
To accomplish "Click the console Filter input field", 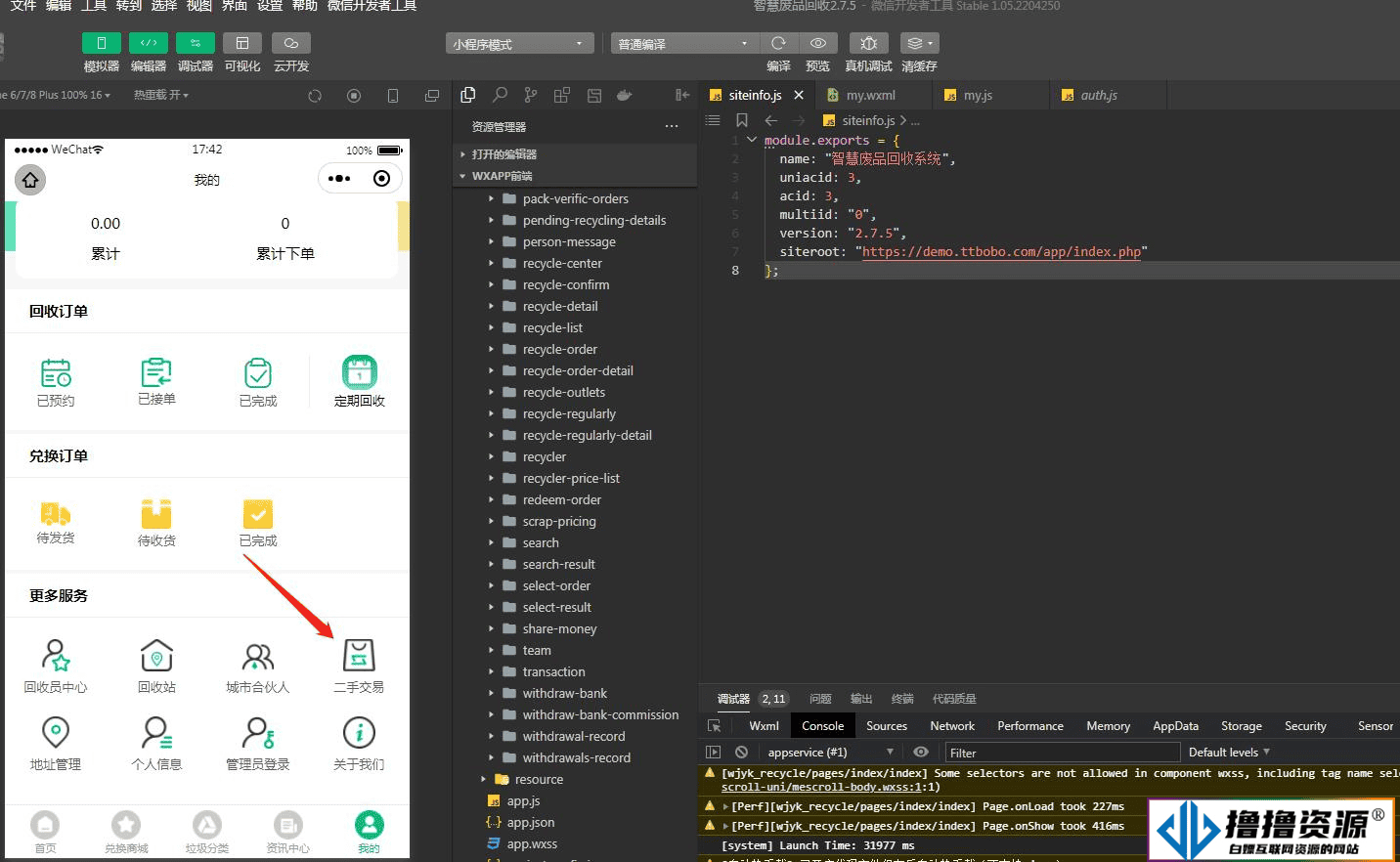I will pos(1063,753).
